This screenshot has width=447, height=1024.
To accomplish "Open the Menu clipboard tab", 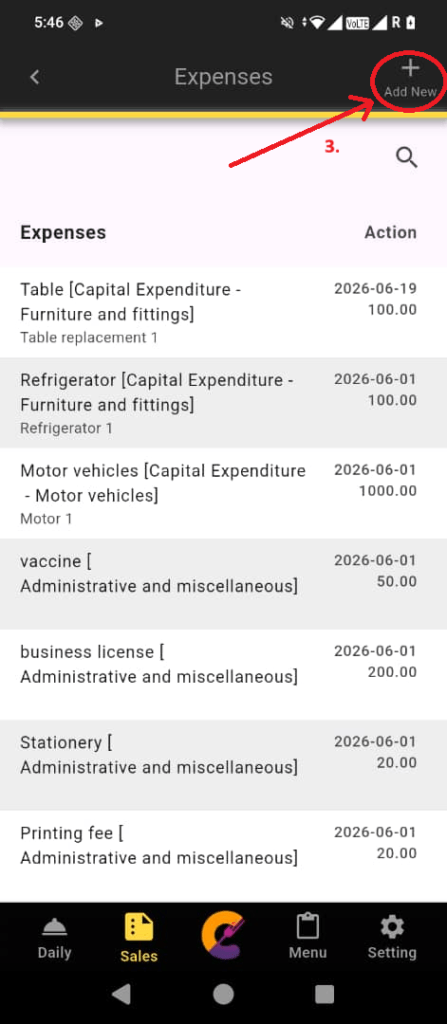I will pos(308,938).
